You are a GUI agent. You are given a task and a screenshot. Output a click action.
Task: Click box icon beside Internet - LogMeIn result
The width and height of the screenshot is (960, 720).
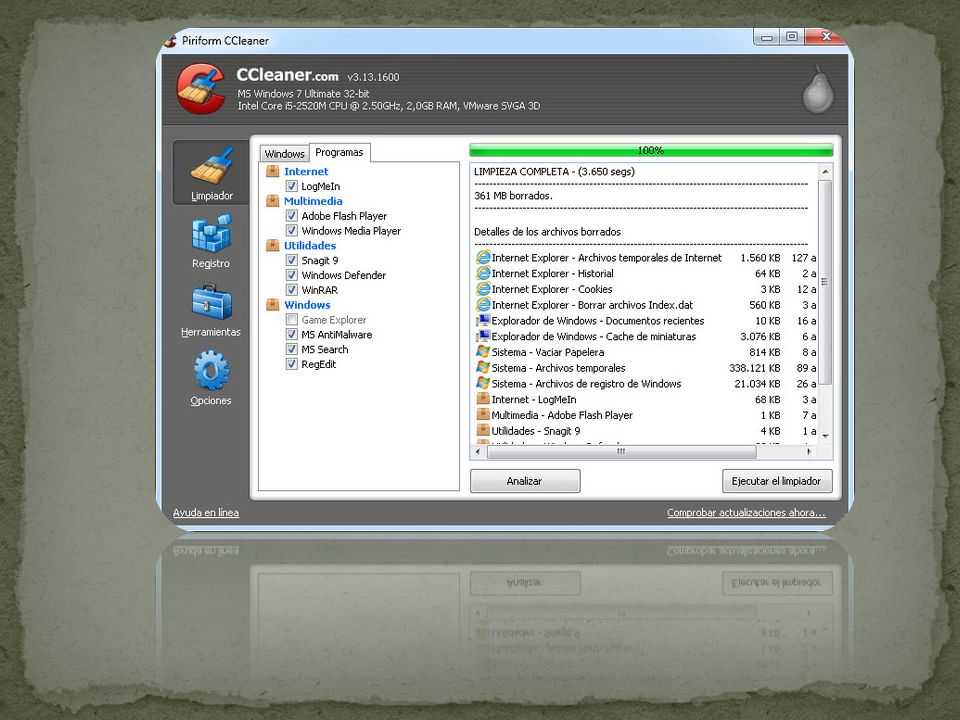[x=483, y=399]
